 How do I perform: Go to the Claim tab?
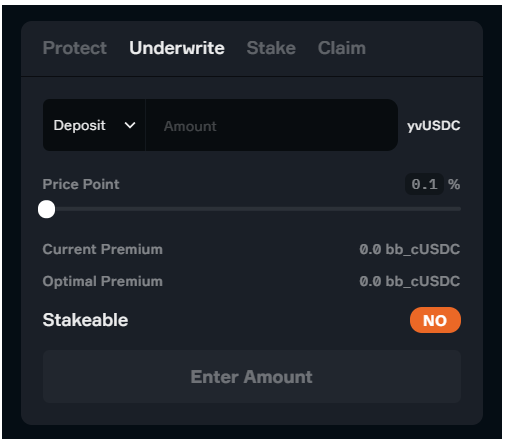[342, 48]
